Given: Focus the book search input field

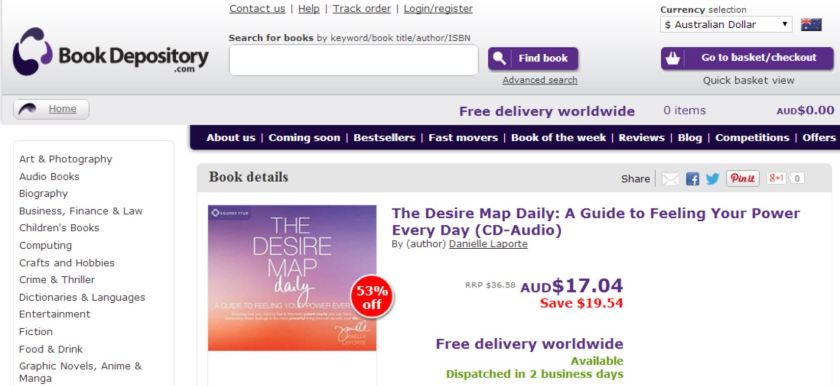Looking at the screenshot, I should coord(354,60).
